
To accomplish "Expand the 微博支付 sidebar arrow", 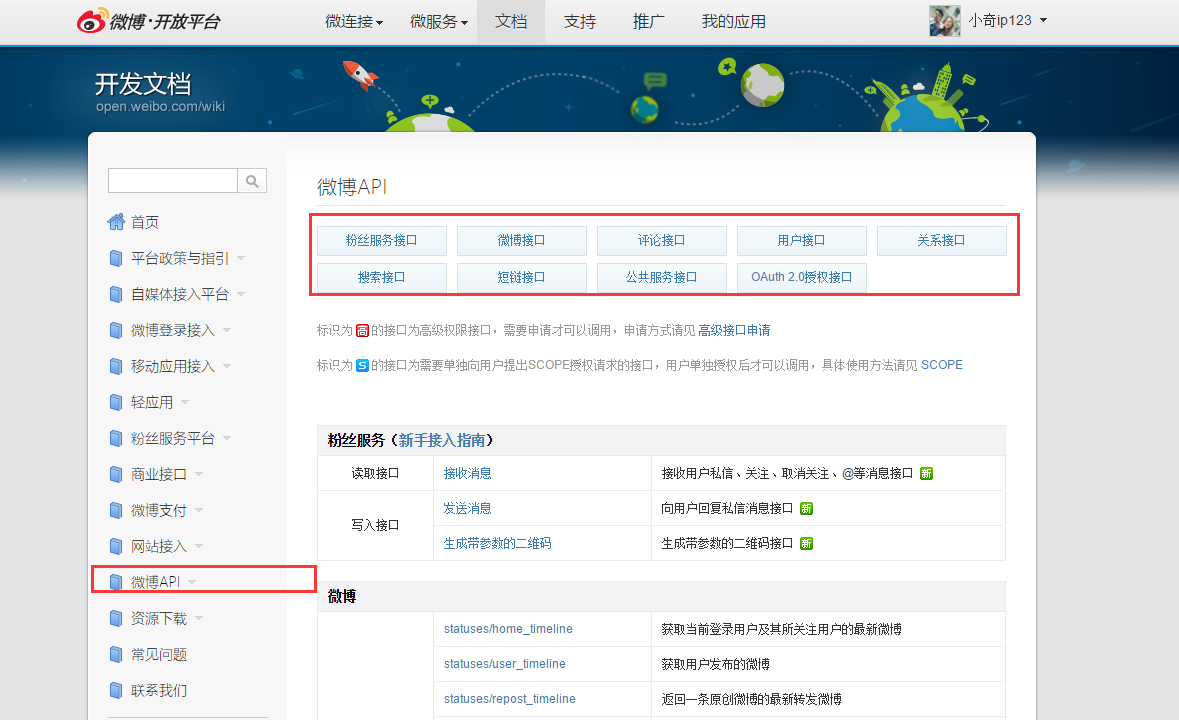I will click(x=199, y=510).
